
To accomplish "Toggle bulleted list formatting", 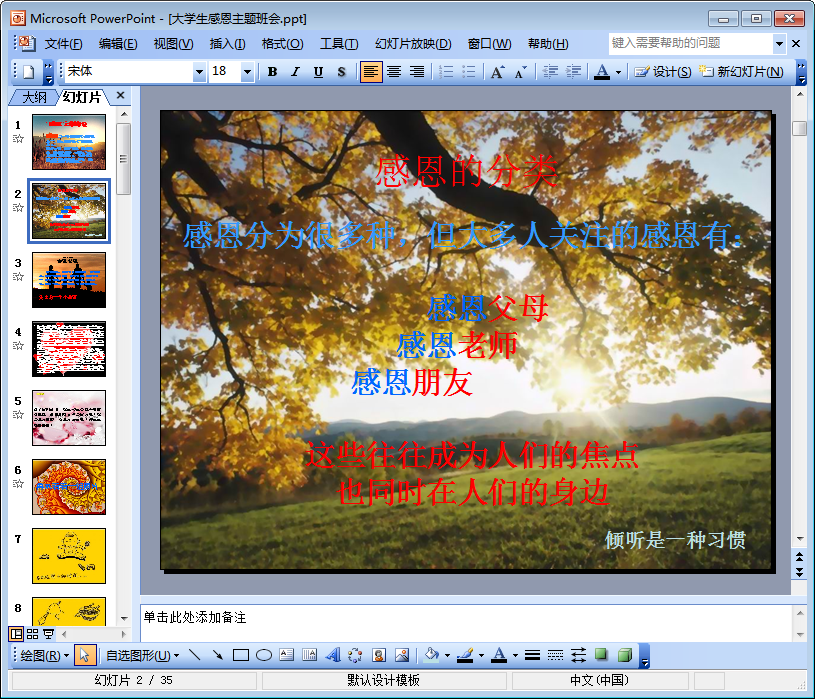I will [469, 72].
